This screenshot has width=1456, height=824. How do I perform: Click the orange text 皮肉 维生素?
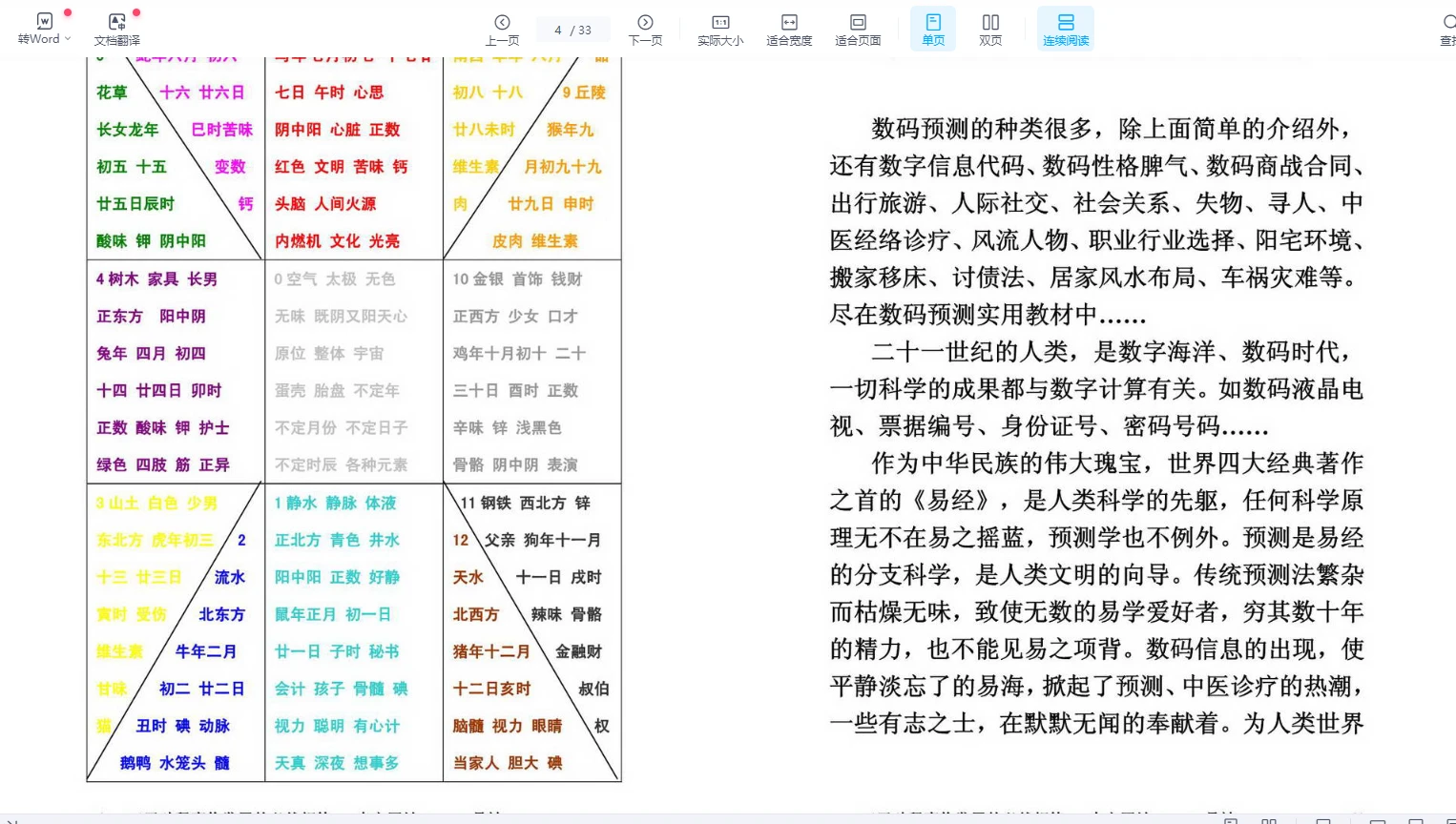pos(535,241)
